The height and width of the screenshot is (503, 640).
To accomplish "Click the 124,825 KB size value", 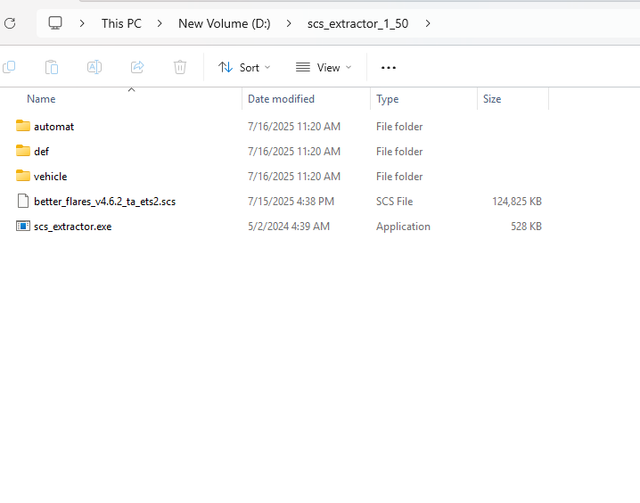I will click(517, 201).
